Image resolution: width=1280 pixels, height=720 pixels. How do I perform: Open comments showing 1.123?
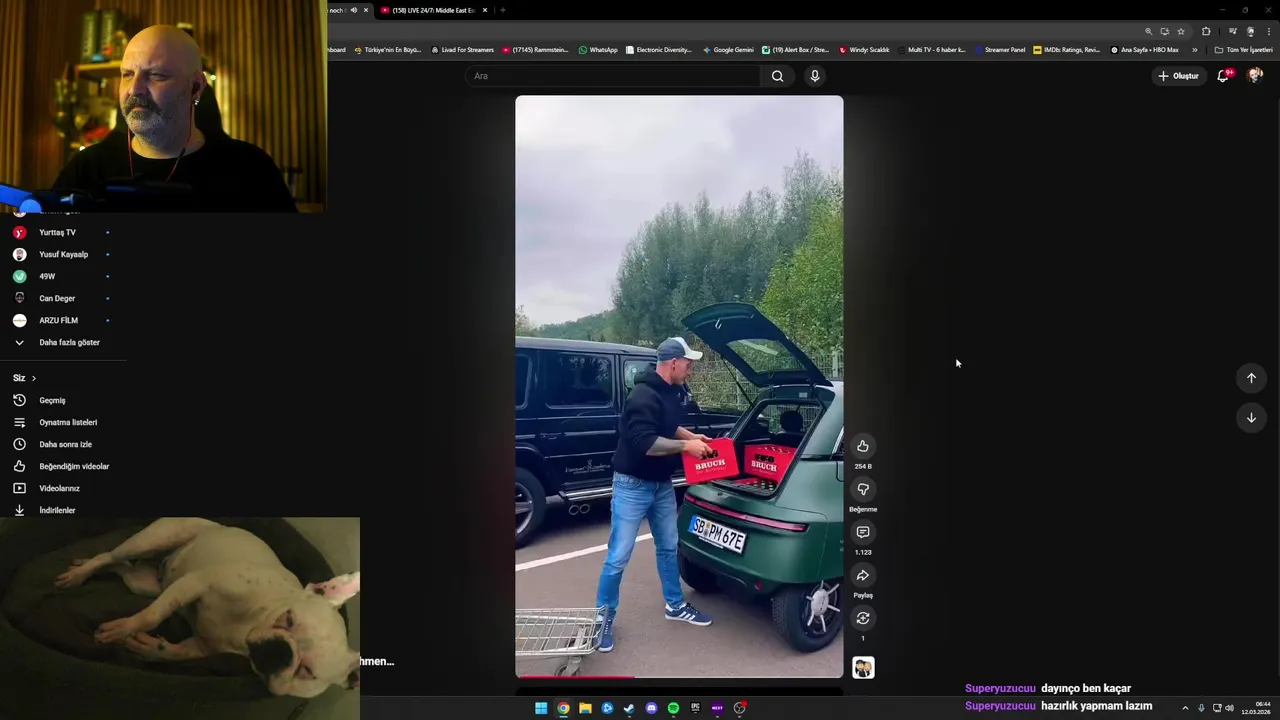[863, 532]
